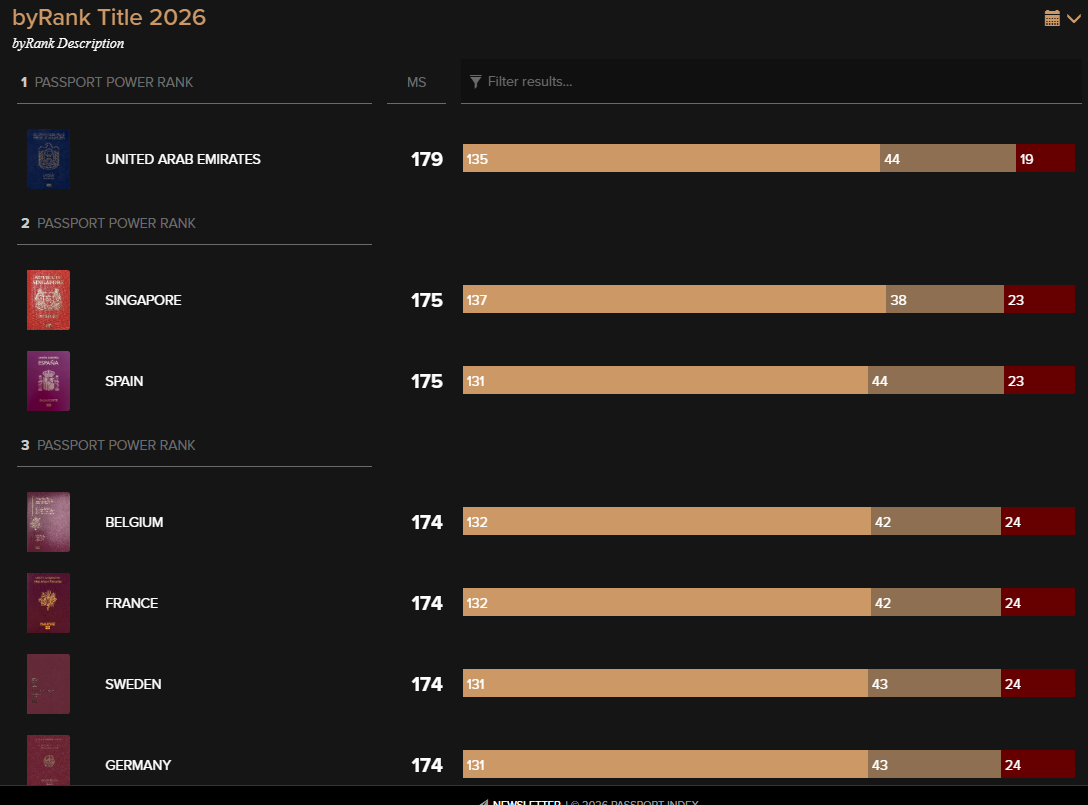Open the Singapore country name link
Viewport: 1088px width, 805px height.
coord(143,300)
